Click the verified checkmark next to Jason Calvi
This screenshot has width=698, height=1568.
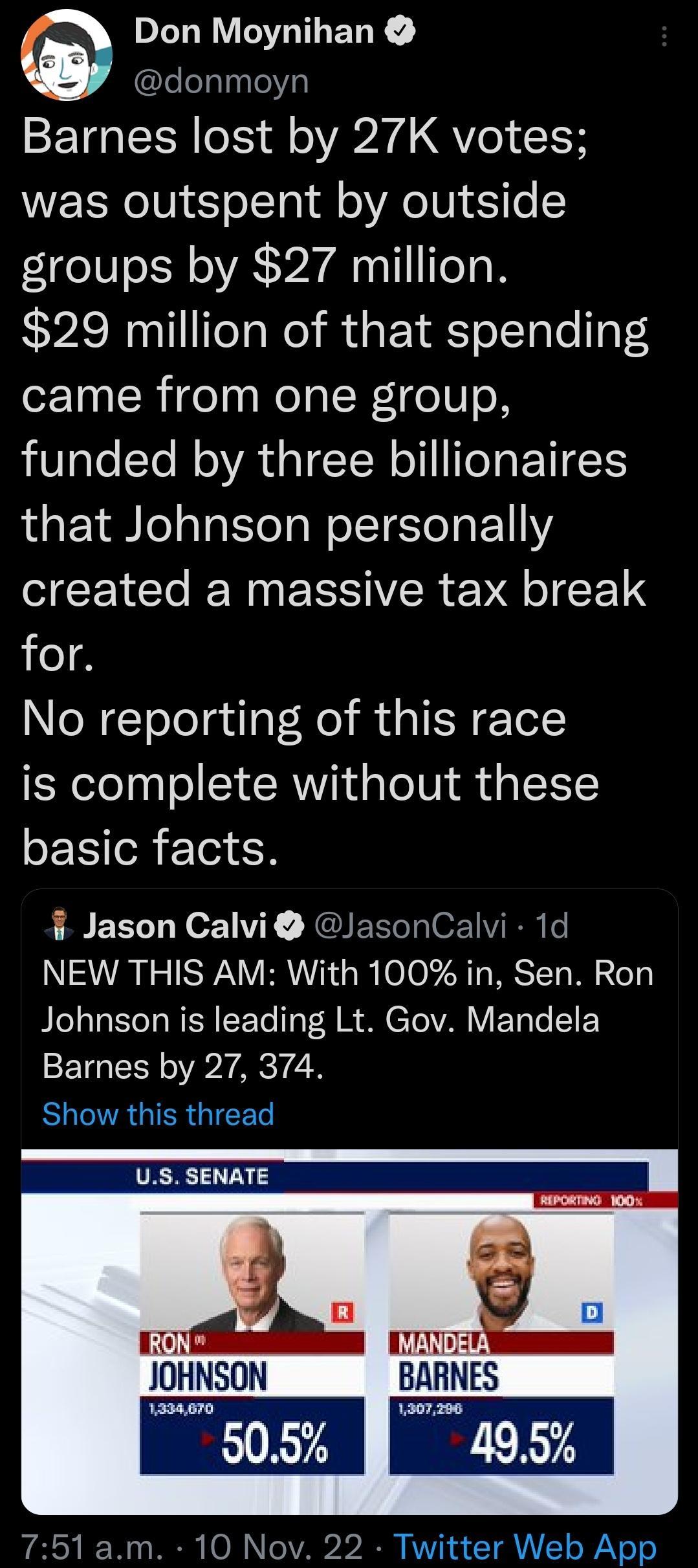[289, 927]
